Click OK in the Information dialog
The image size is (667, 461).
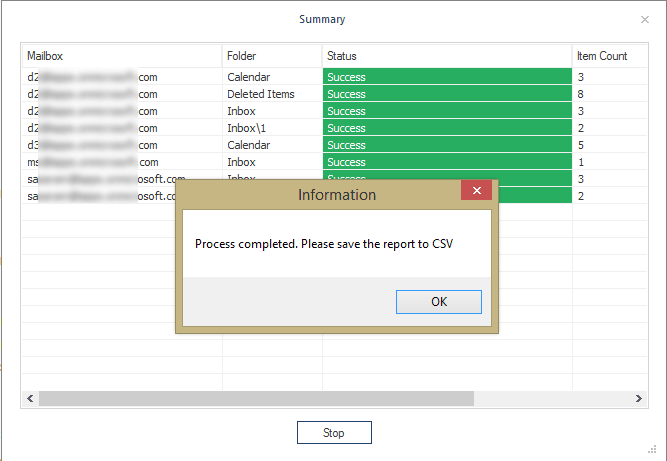(x=438, y=301)
